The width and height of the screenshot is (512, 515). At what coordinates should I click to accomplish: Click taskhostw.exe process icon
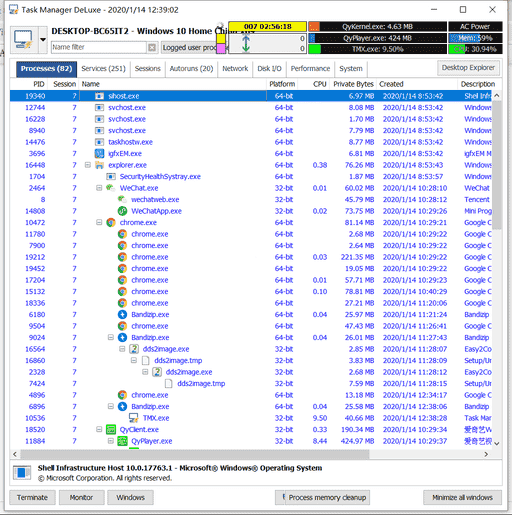pos(99,142)
